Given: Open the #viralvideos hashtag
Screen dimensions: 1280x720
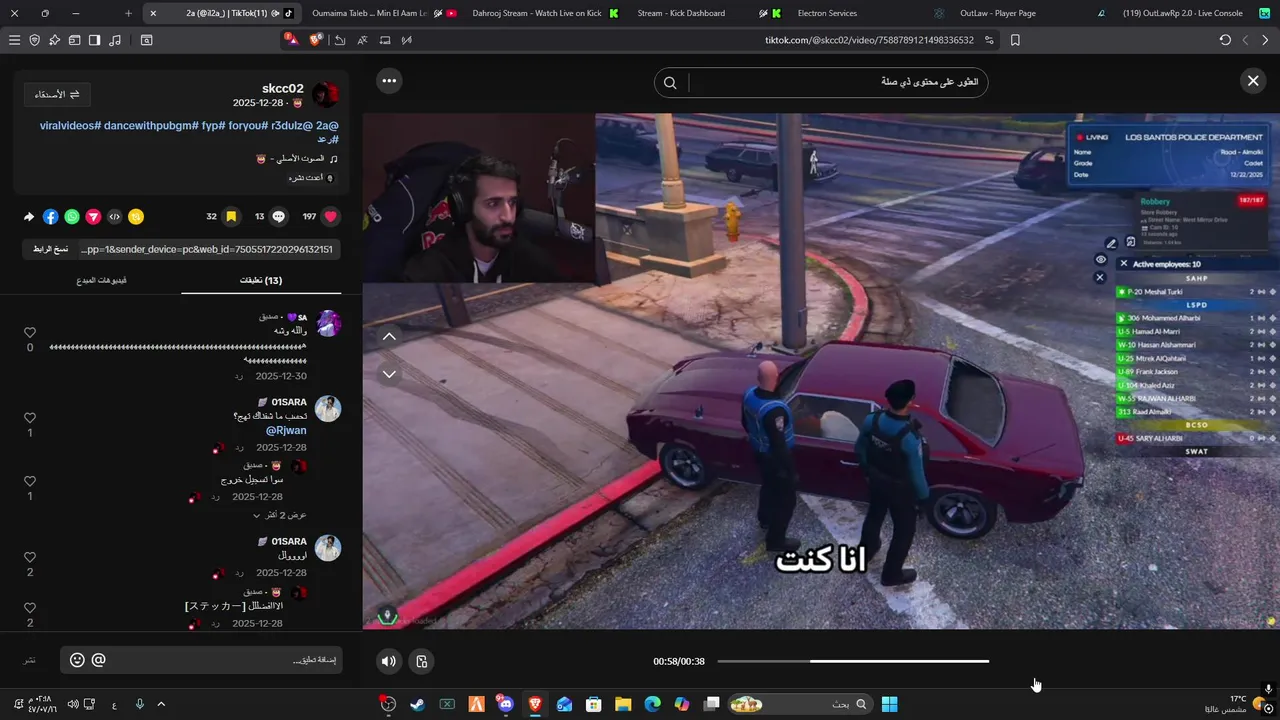Looking at the screenshot, I should [x=70, y=126].
